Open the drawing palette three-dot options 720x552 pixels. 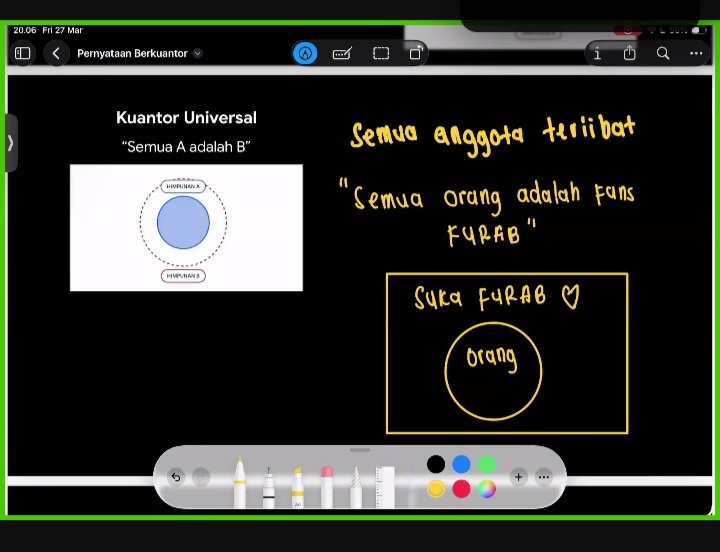coord(544,477)
